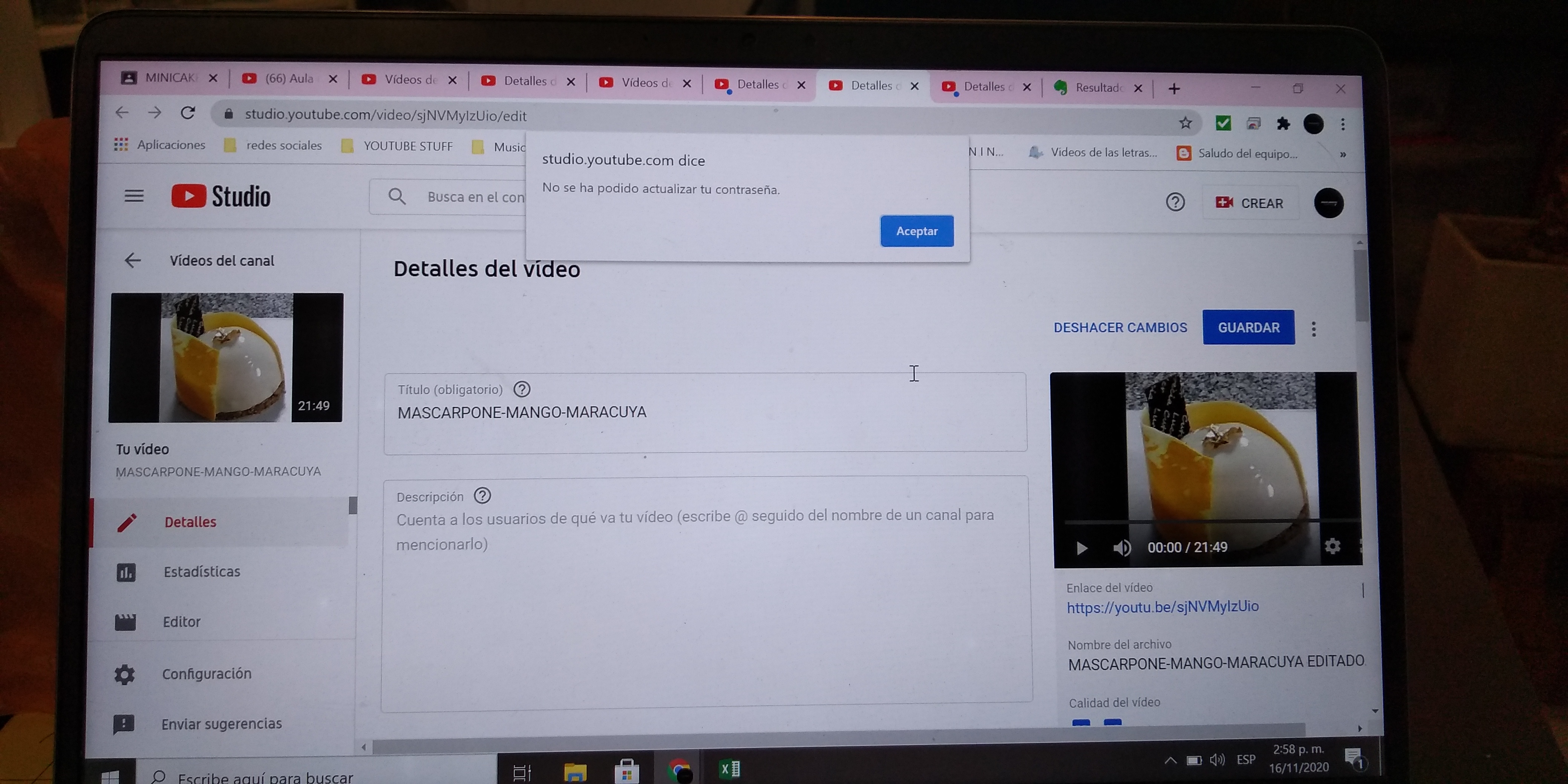Open the YOUTUBE STUFF bookmark folder

397,146
